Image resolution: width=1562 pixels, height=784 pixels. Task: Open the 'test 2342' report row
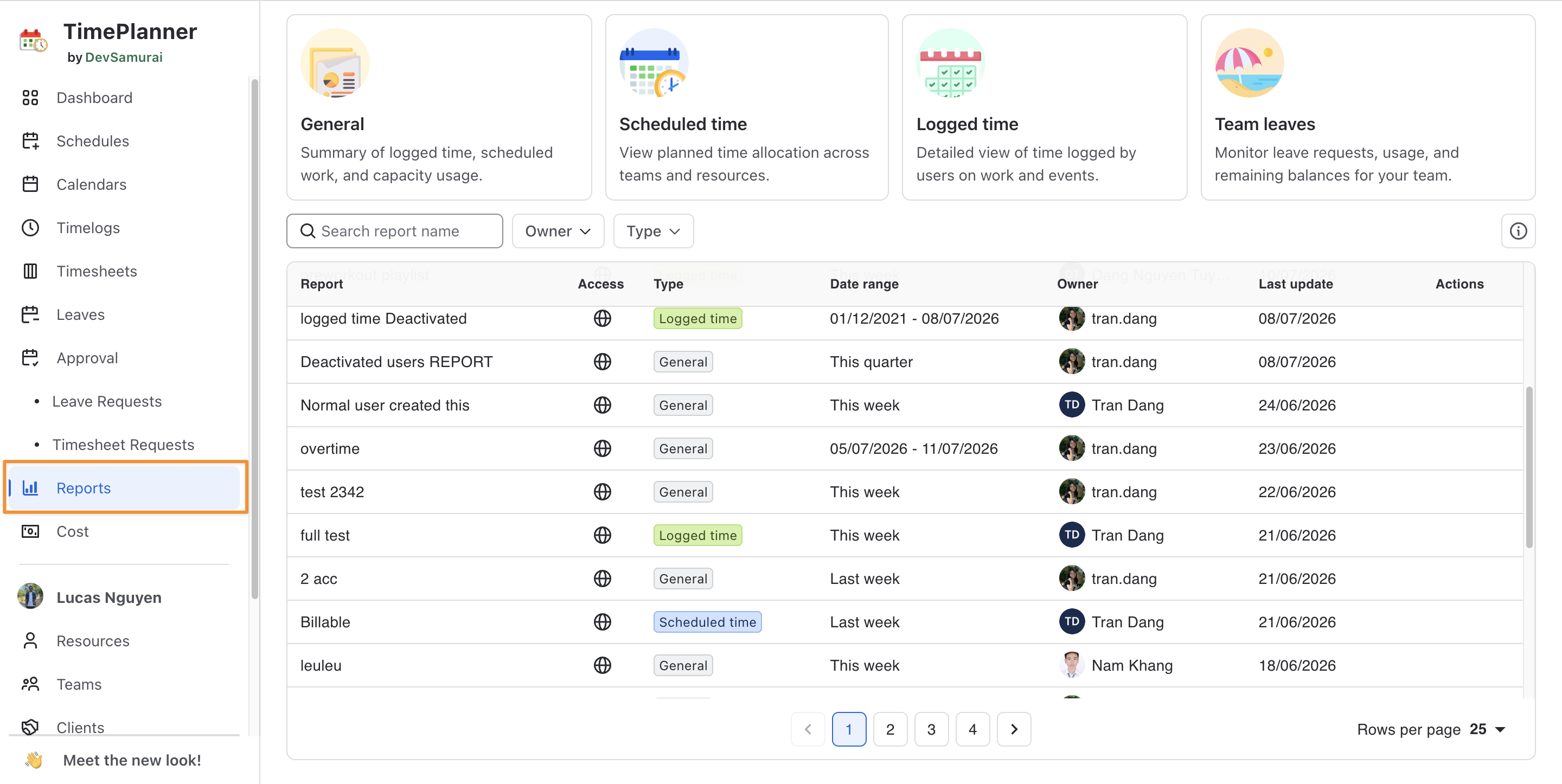905,492
